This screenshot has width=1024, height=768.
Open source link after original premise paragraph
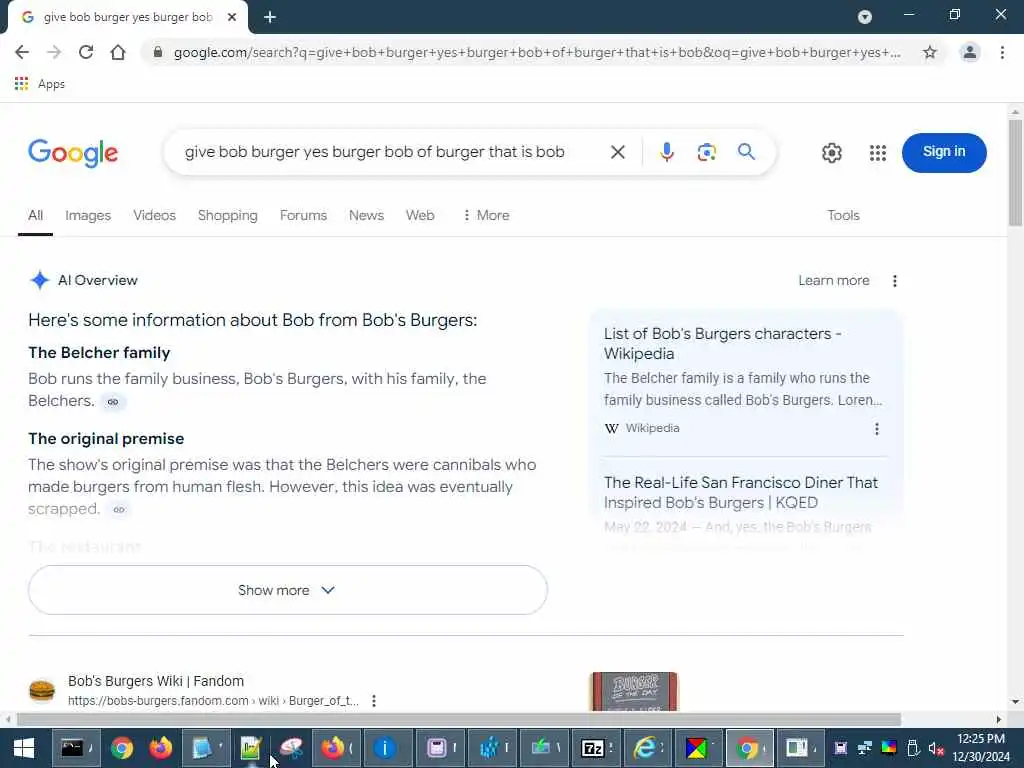(x=118, y=509)
